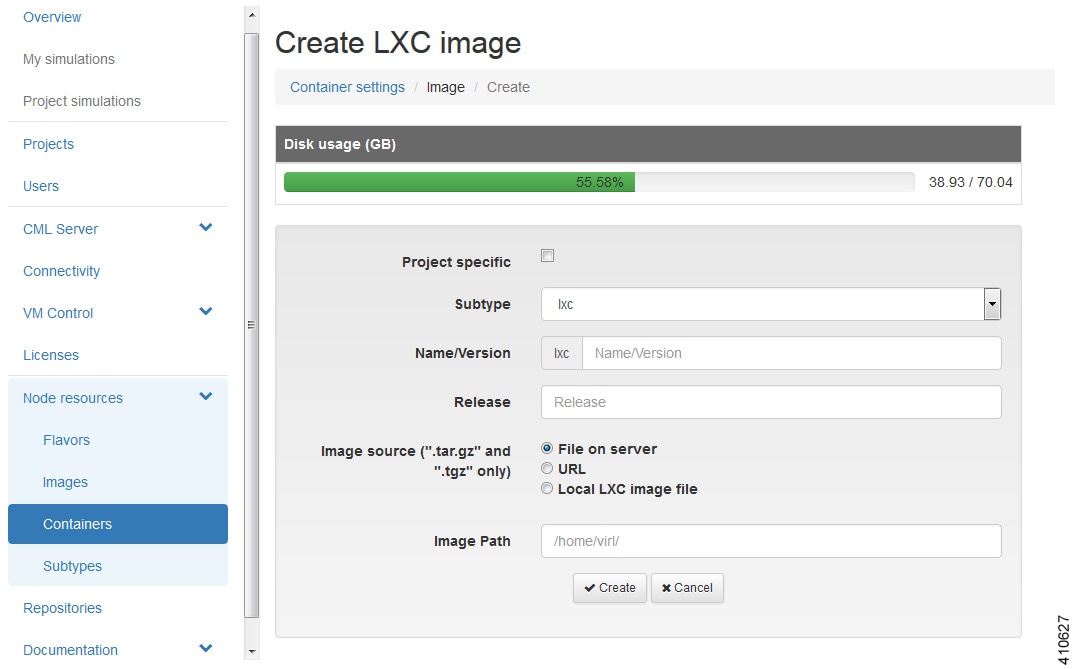
Task: Click the Cancel button
Action: click(687, 588)
